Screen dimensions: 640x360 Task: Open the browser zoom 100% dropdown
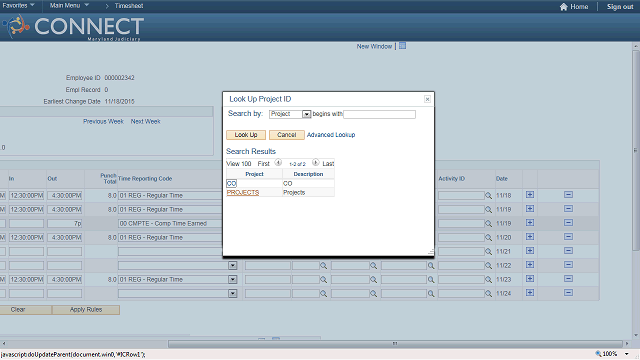click(x=627, y=354)
